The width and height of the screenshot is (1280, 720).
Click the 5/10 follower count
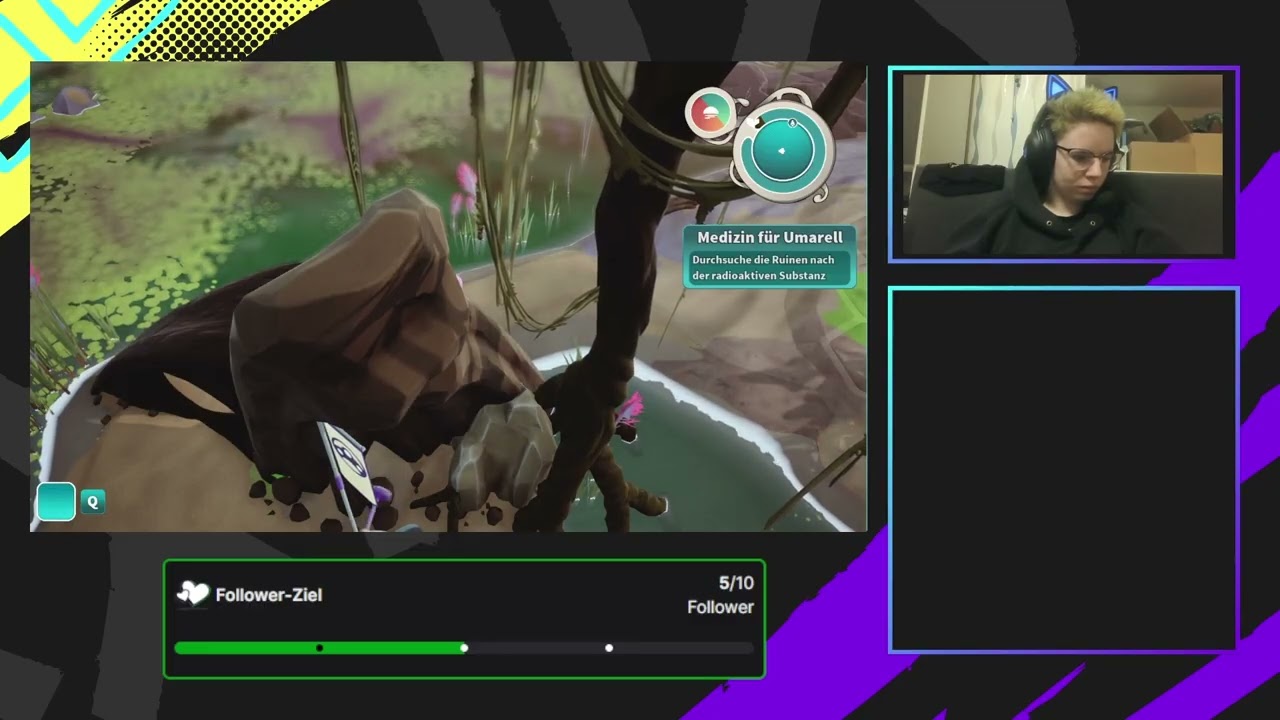[x=736, y=583]
